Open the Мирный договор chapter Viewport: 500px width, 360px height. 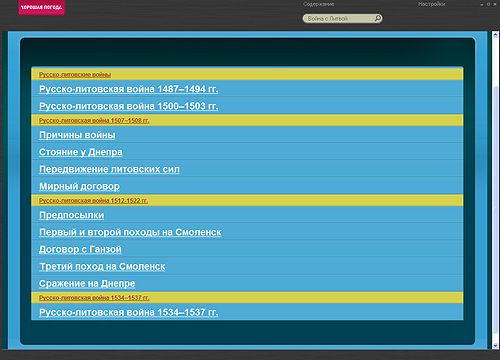79,186
